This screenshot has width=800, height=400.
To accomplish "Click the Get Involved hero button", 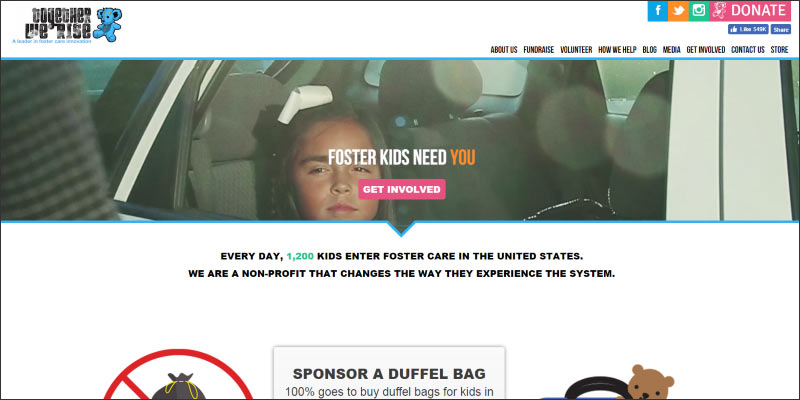I will pyautogui.click(x=402, y=189).
